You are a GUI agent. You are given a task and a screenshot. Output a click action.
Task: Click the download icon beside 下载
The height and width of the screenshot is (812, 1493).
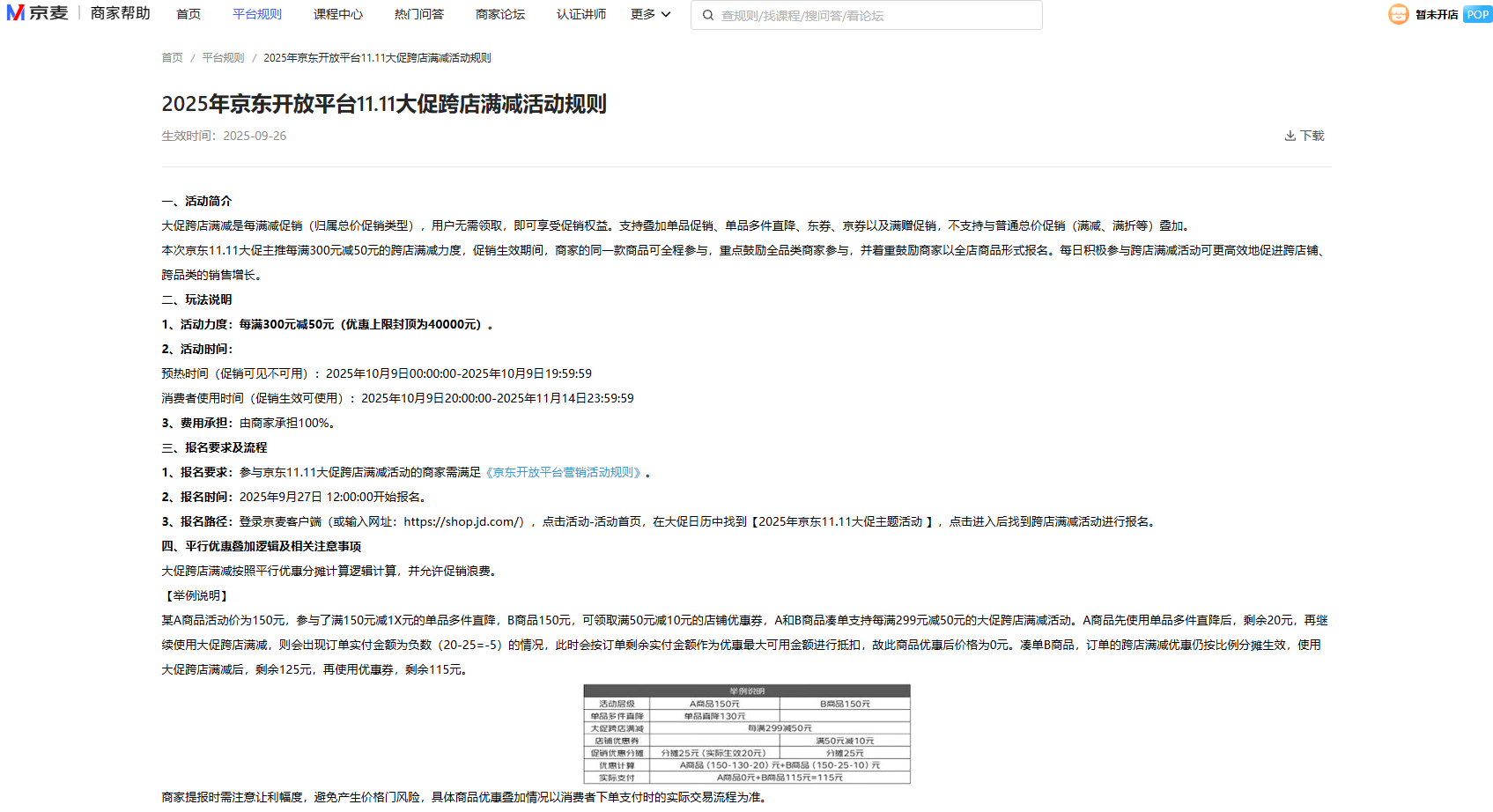coord(1290,136)
